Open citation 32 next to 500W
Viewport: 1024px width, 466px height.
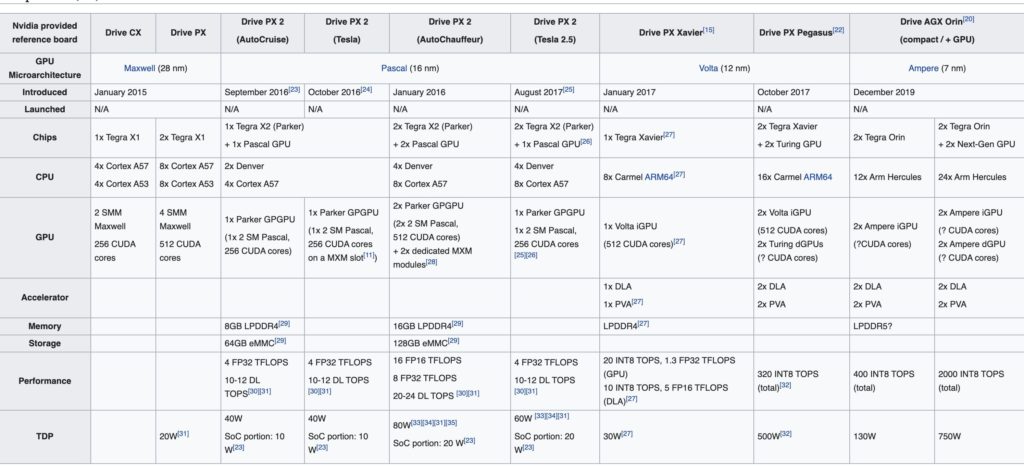click(x=784, y=435)
